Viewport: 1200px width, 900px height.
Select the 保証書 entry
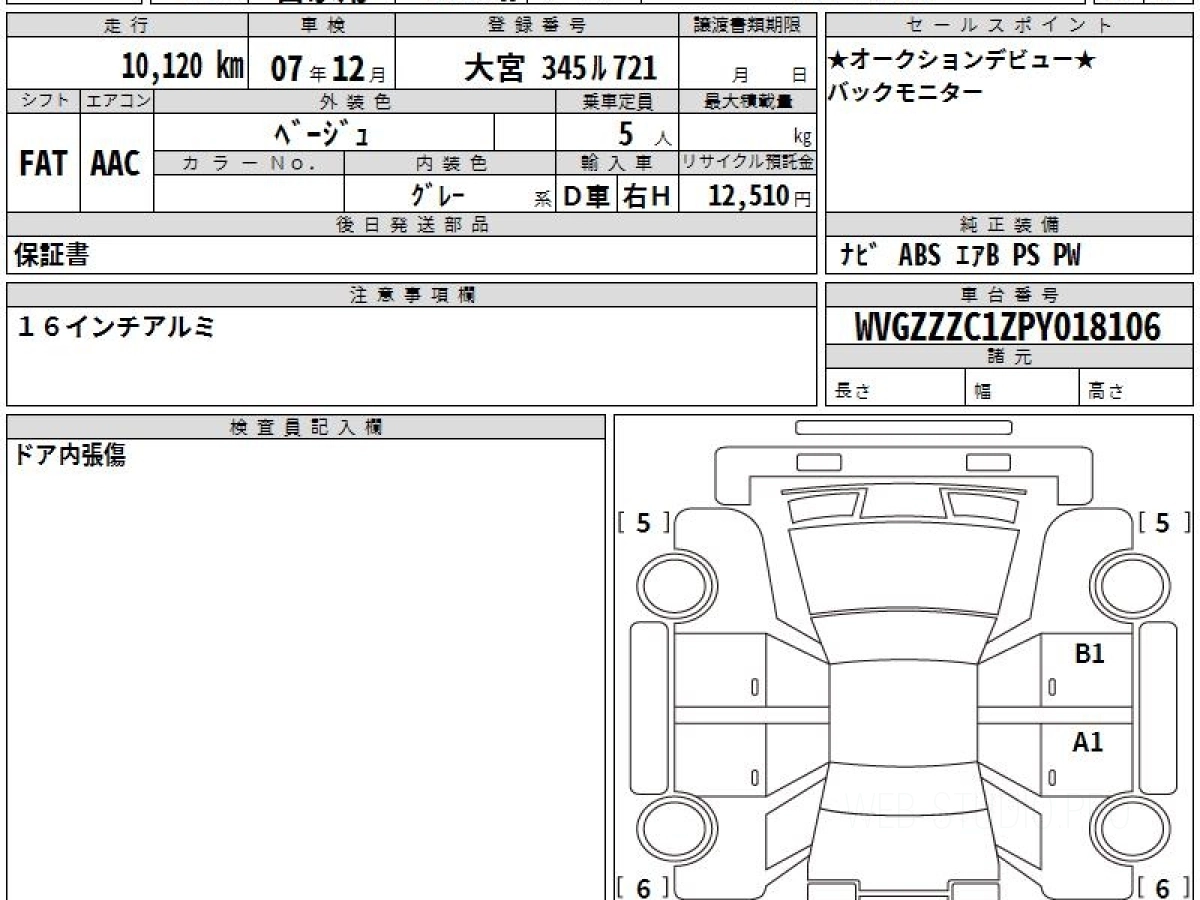[x=51, y=255]
